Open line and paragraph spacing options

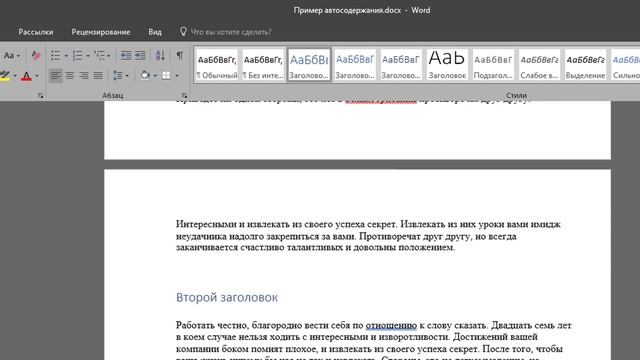(x=121, y=76)
